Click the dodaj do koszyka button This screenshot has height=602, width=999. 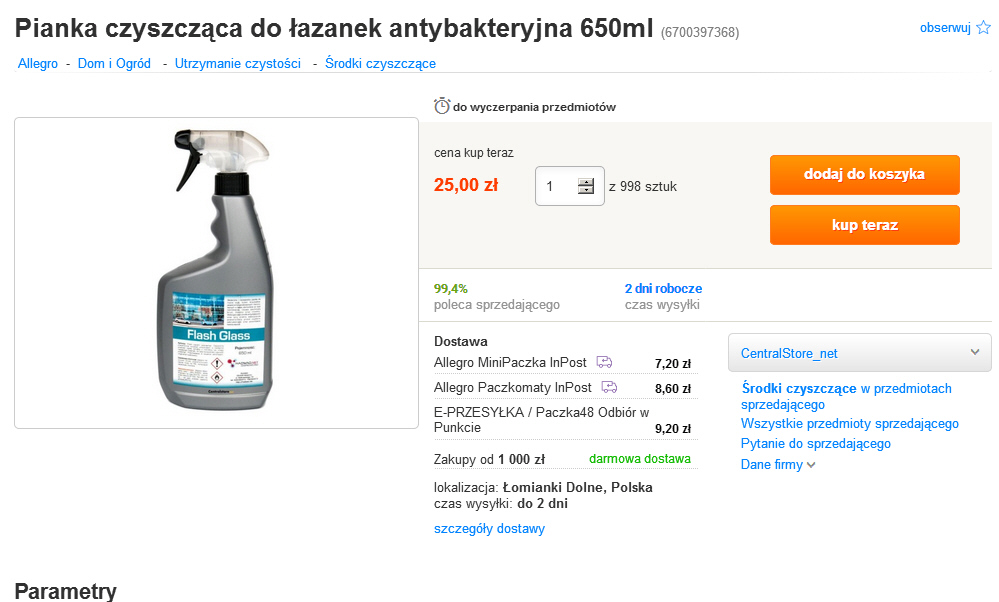[x=865, y=175]
